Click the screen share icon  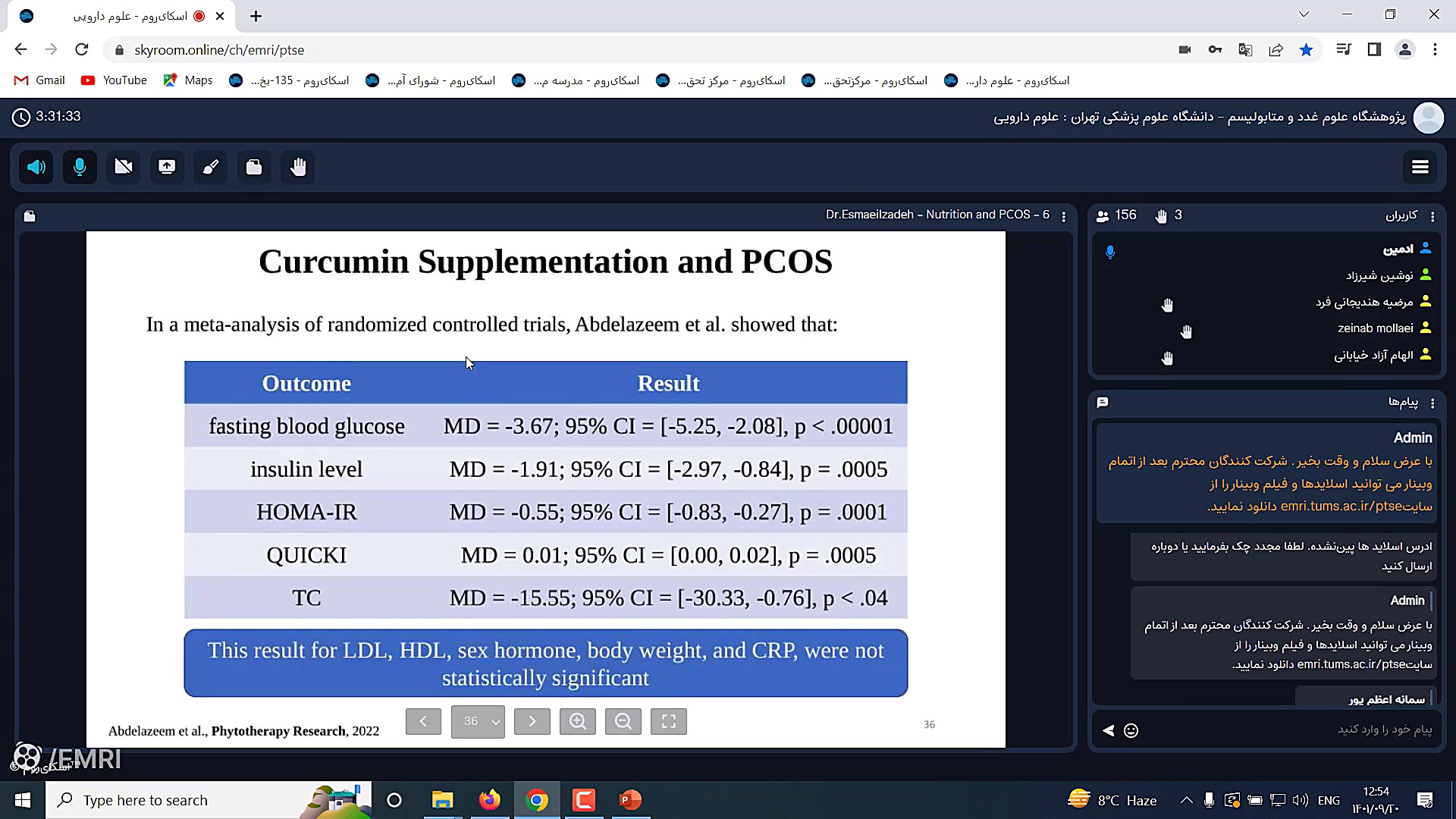click(167, 167)
